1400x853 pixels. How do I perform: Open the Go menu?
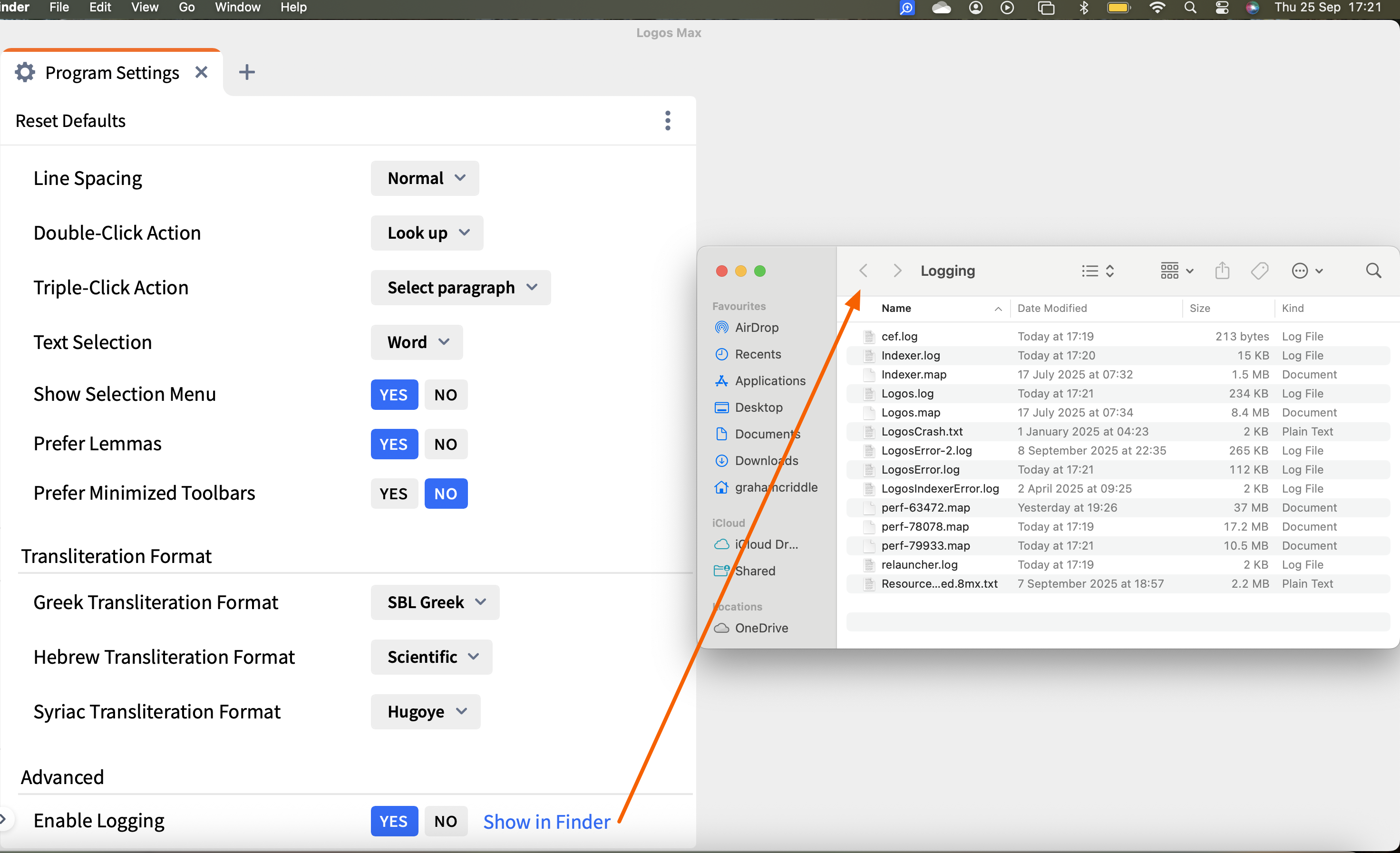click(x=186, y=8)
